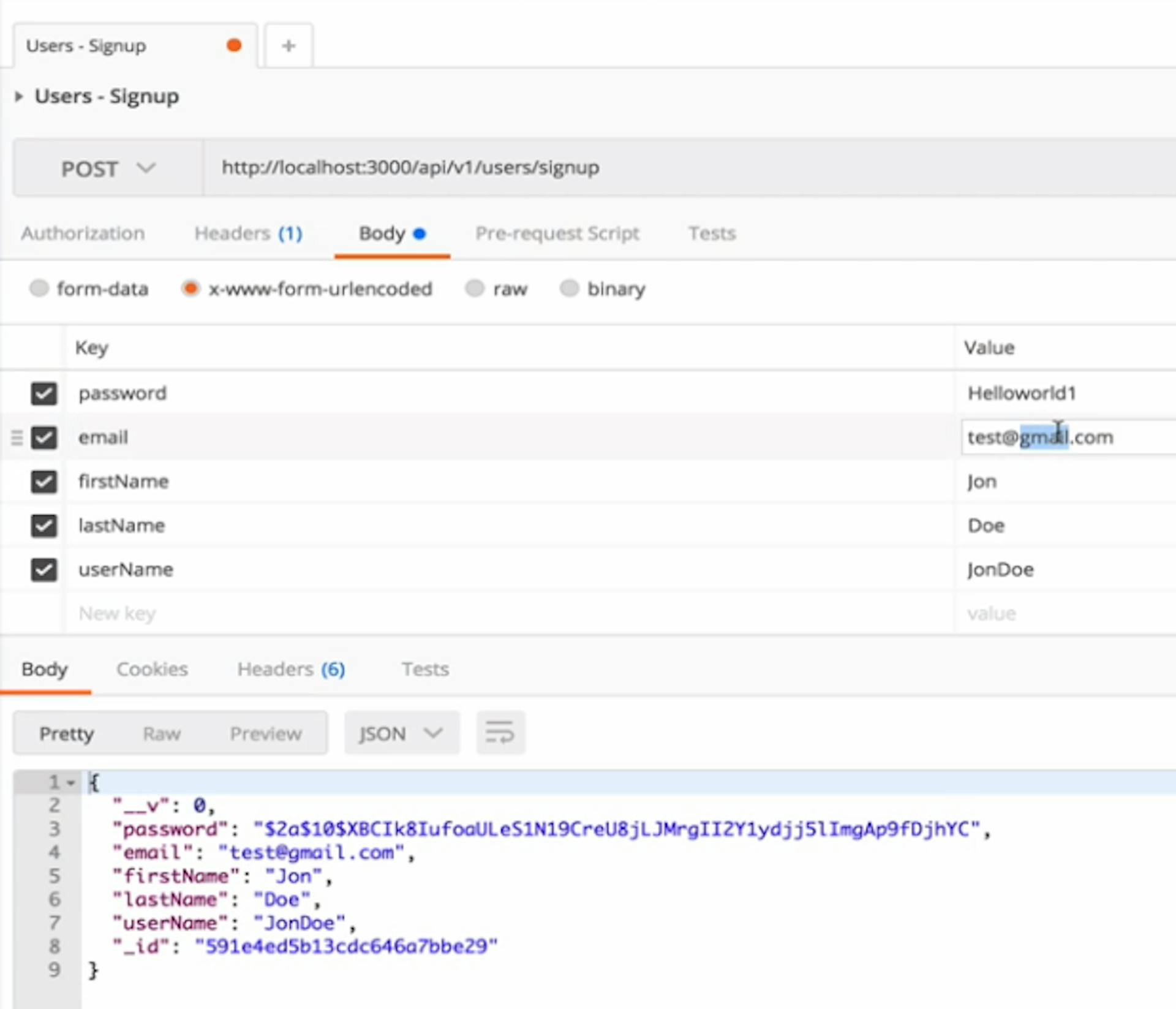The image size is (1176, 1009).
Task: Switch to the Authorization tab
Action: [x=83, y=233]
